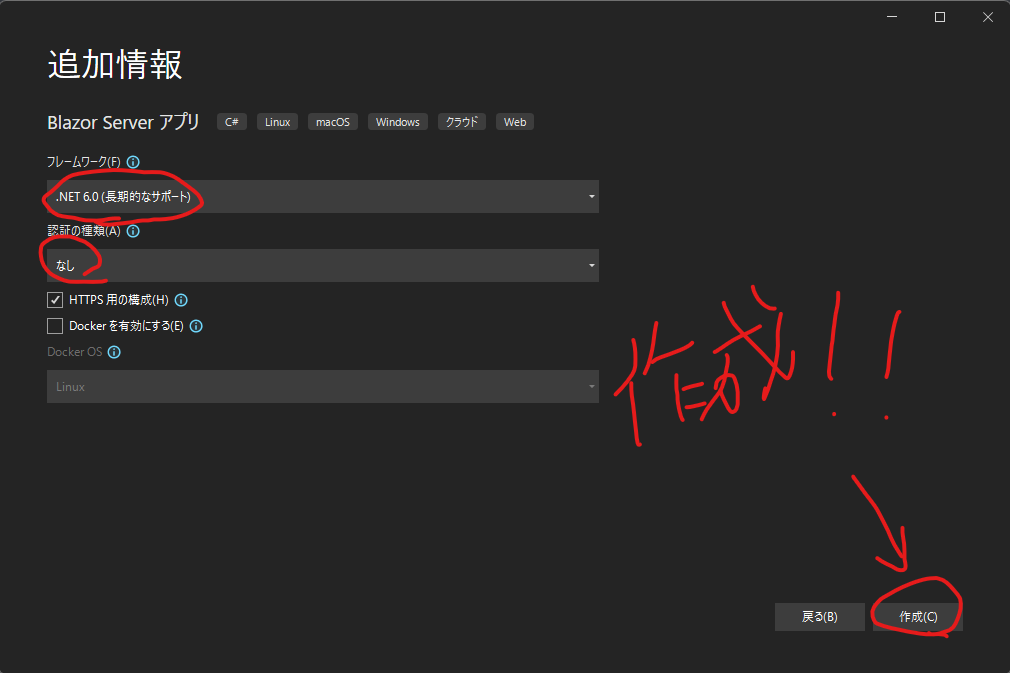Maximize the dialog window

940,17
